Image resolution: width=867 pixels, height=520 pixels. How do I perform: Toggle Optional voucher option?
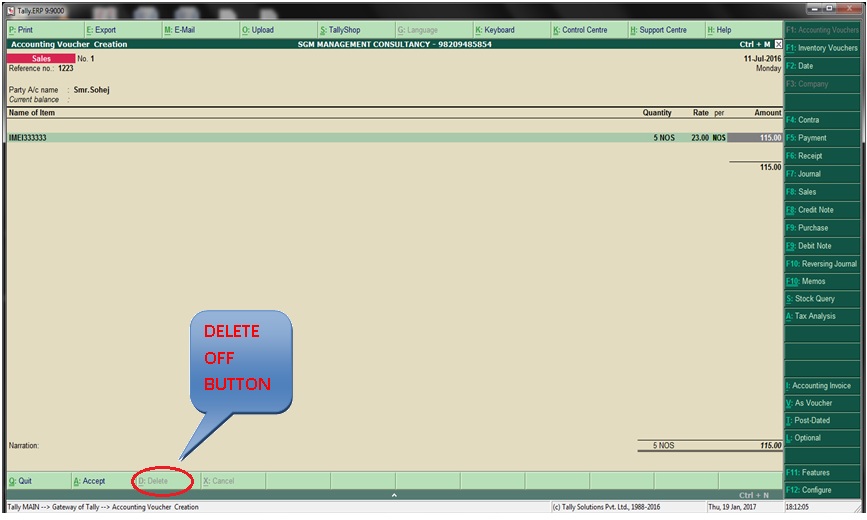click(x=822, y=438)
